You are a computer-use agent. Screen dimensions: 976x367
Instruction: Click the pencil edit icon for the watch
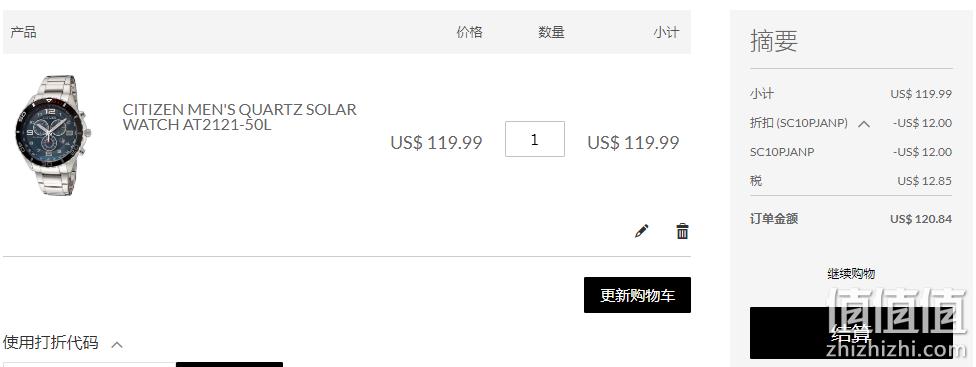click(x=641, y=231)
